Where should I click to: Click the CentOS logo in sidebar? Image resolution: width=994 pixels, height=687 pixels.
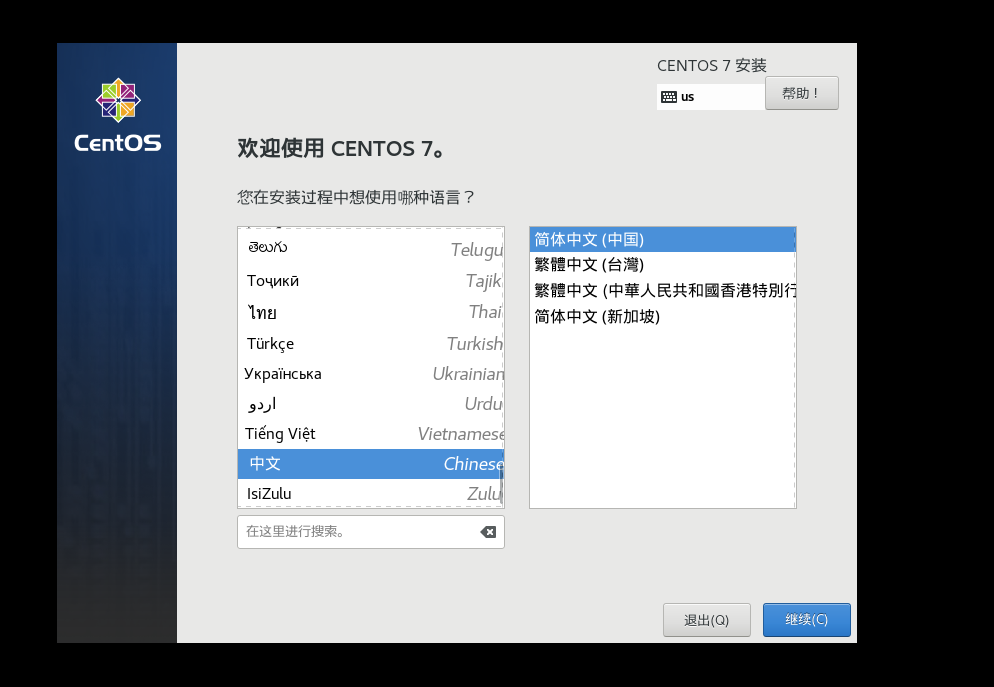(118, 116)
